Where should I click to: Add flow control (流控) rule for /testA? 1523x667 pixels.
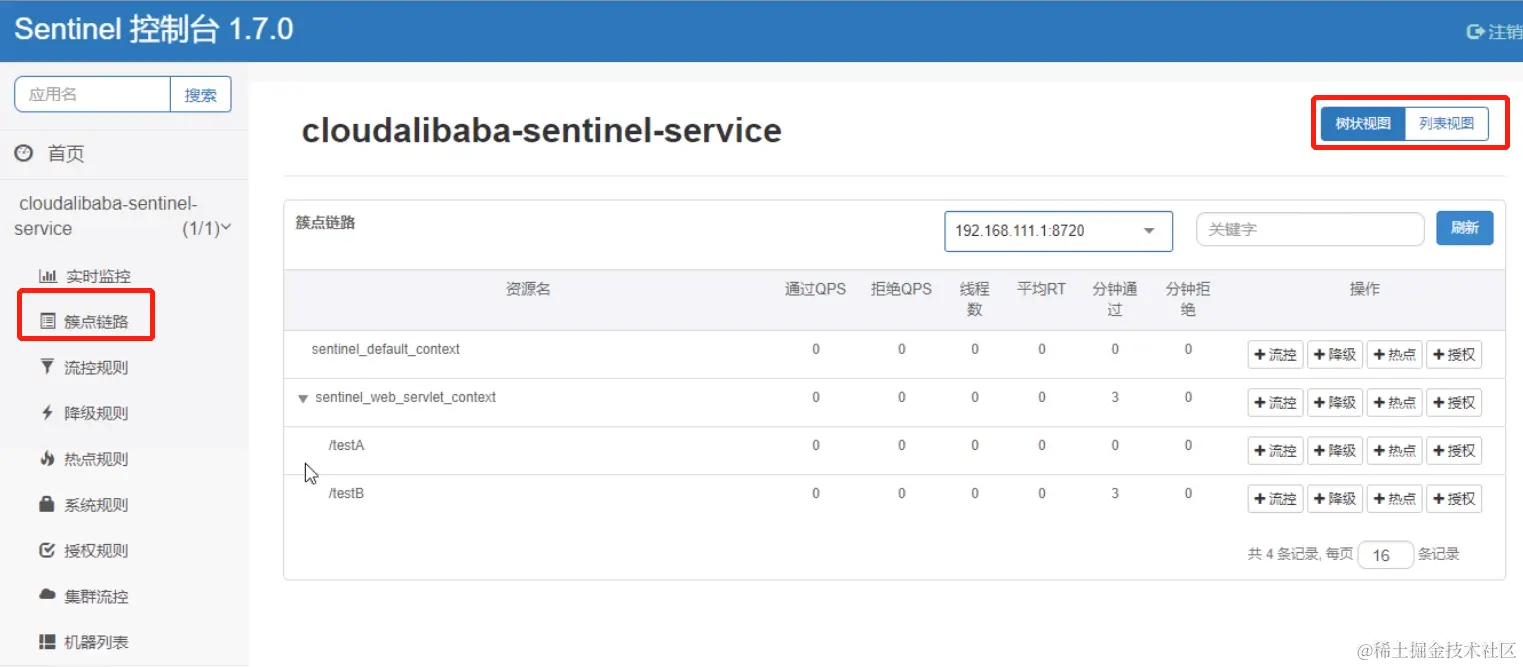(1275, 451)
